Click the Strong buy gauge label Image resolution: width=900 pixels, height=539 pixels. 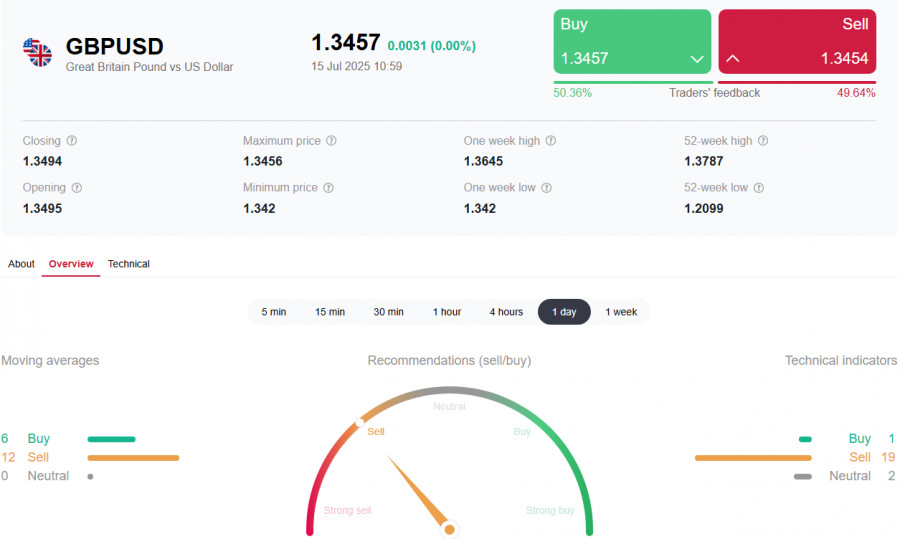(550, 510)
